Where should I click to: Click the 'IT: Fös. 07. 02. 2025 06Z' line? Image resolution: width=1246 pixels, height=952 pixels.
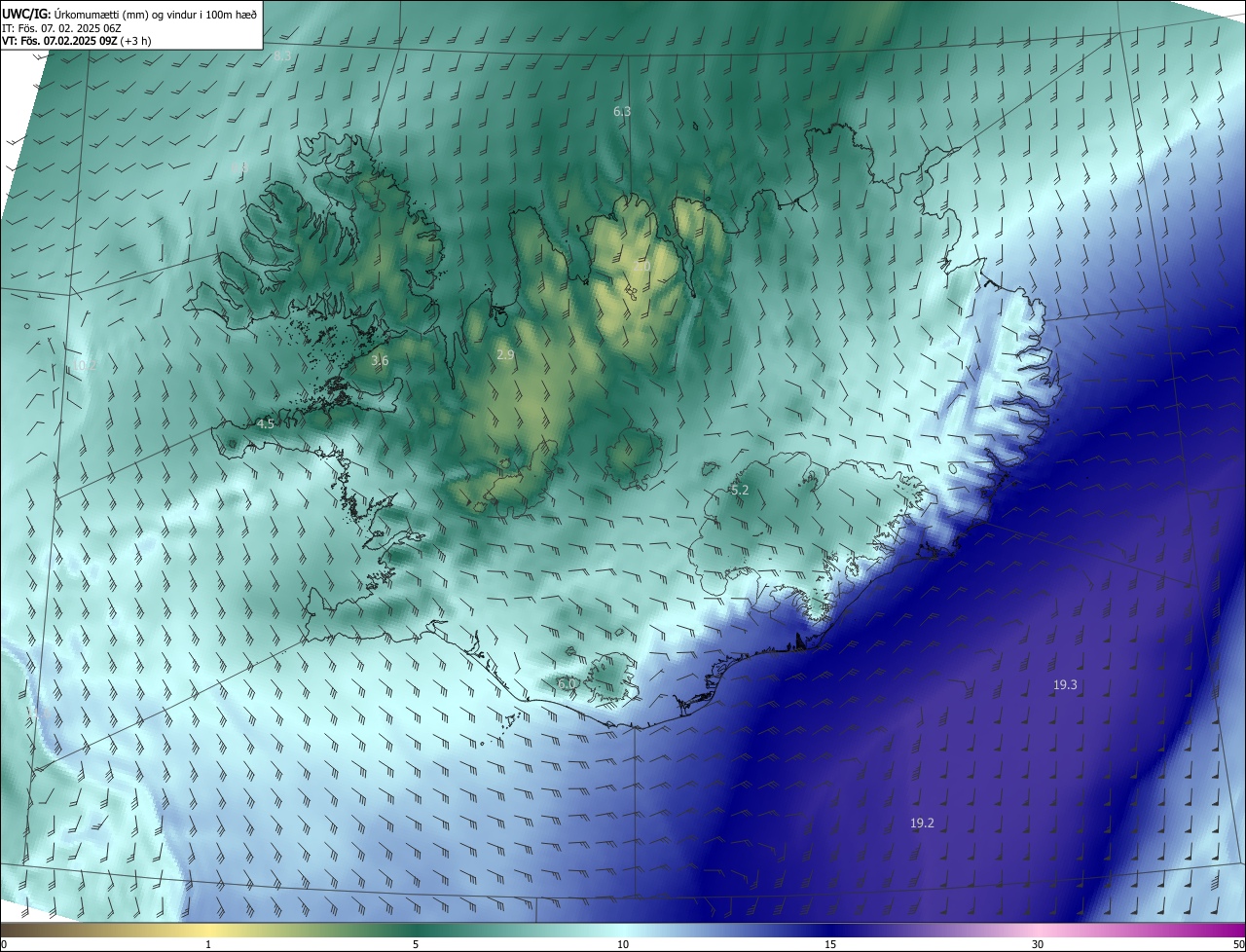point(60,27)
